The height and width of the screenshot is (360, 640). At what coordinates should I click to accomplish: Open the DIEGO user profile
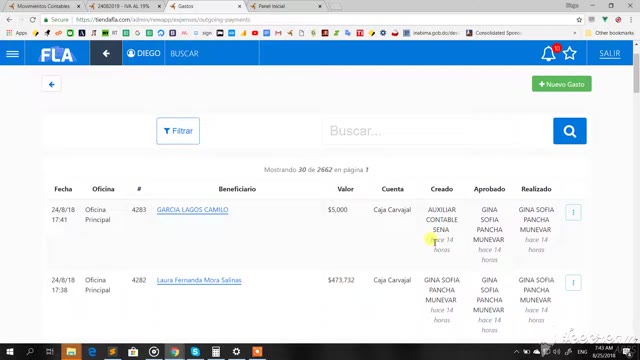143,53
